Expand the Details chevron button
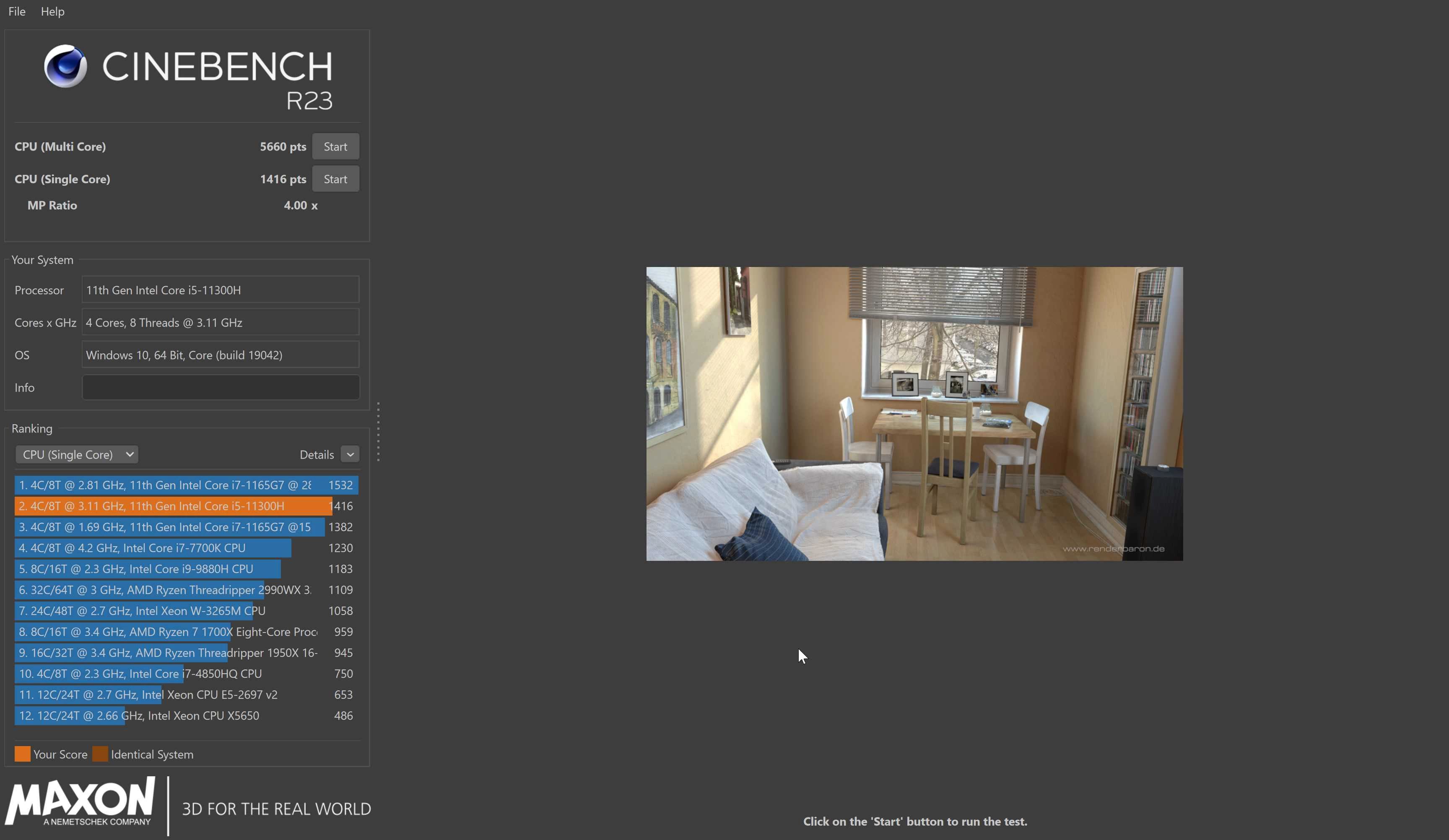This screenshot has height=840, width=1449. [x=350, y=454]
